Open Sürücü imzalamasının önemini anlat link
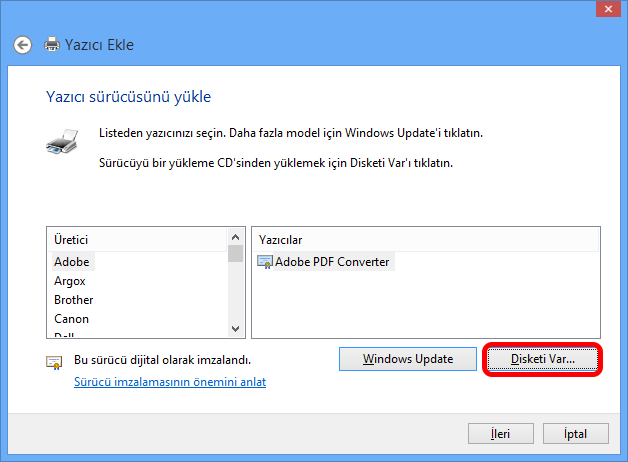This screenshot has height=462, width=628. tap(170, 382)
